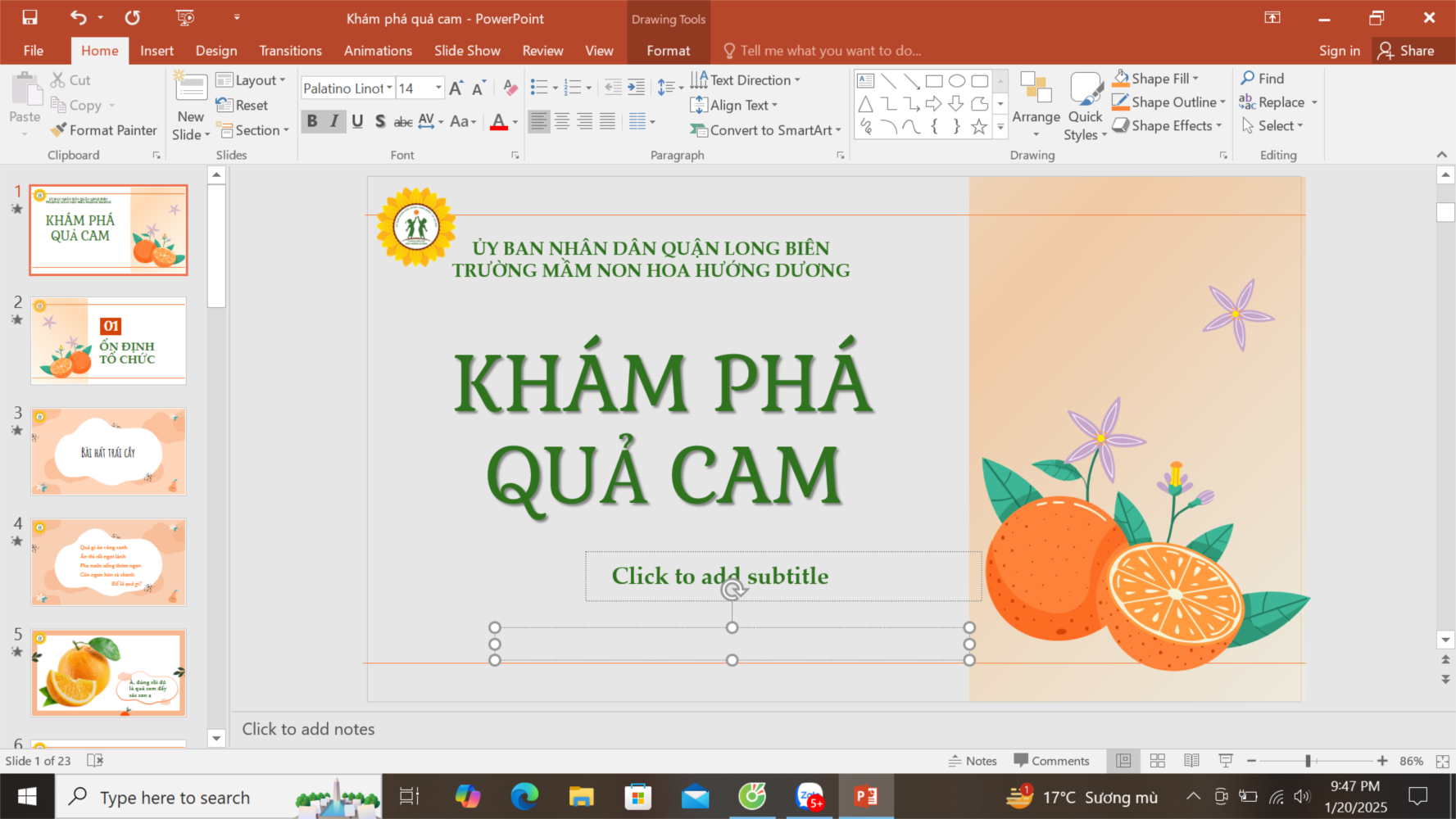
Task: Open Microsoft Edge from the taskbar
Action: click(524, 796)
